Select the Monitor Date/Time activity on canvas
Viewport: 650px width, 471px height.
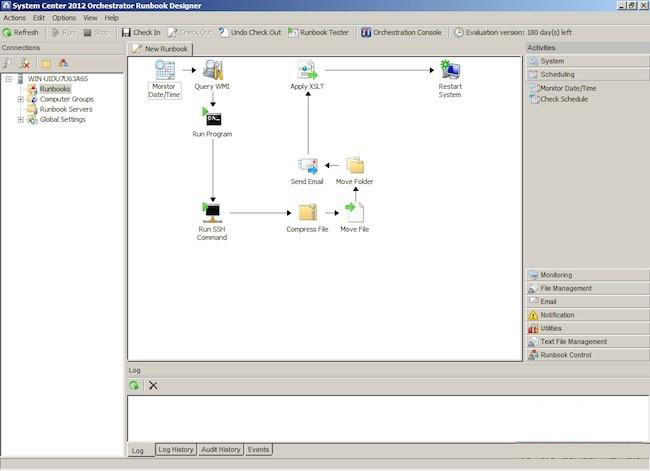click(164, 71)
